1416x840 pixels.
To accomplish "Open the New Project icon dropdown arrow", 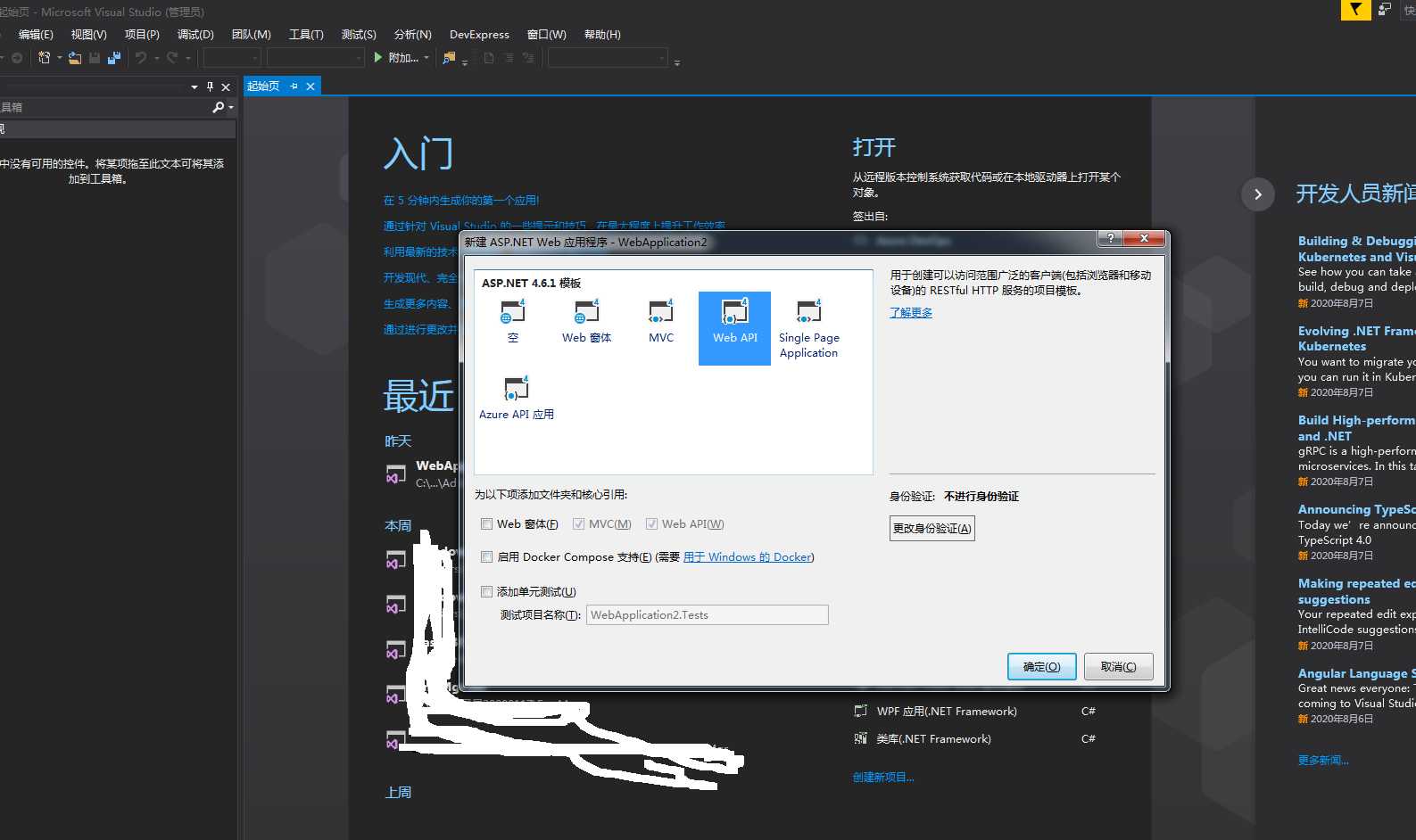I will click(x=59, y=58).
